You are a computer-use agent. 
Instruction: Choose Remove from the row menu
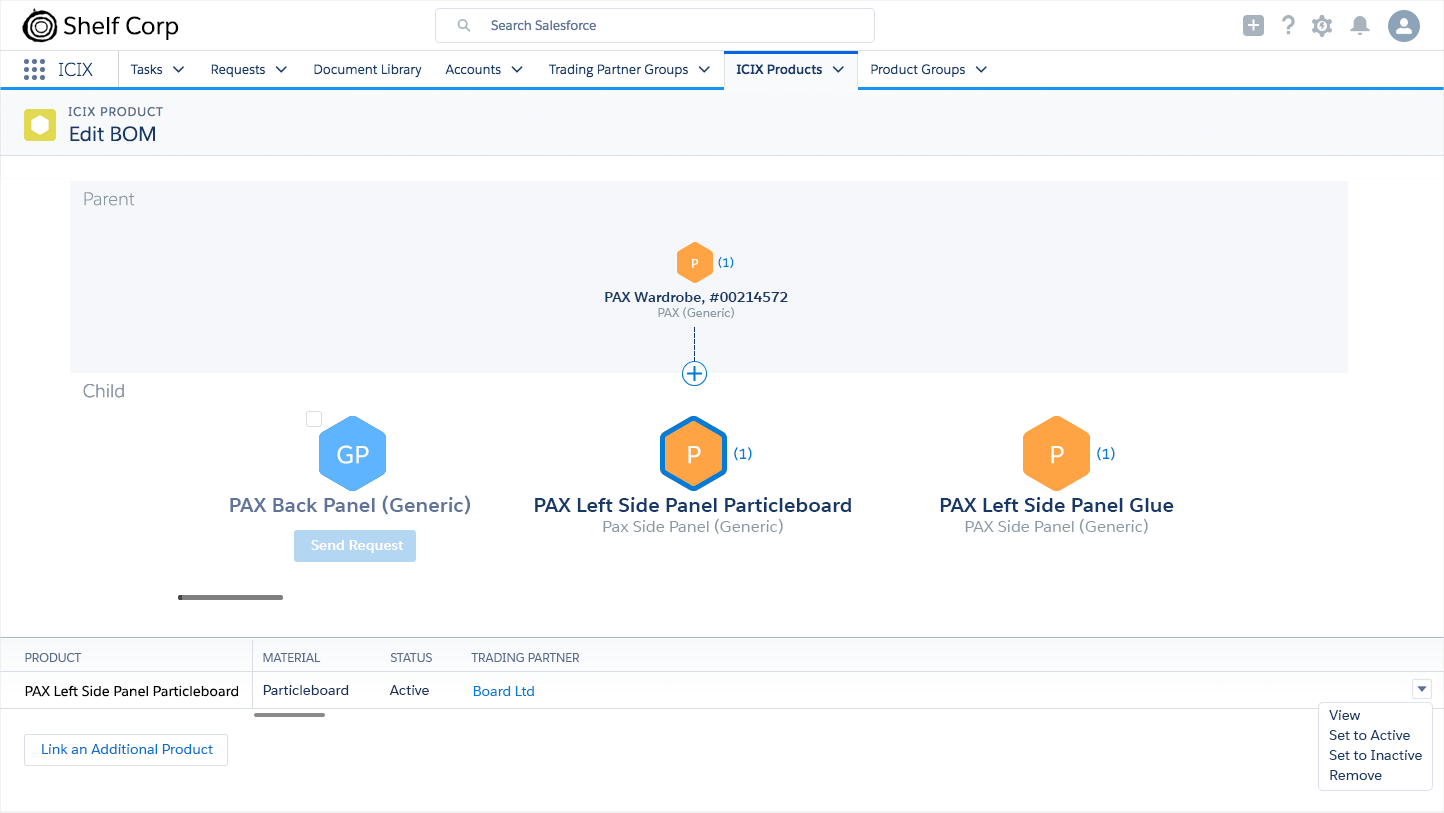pos(1355,775)
